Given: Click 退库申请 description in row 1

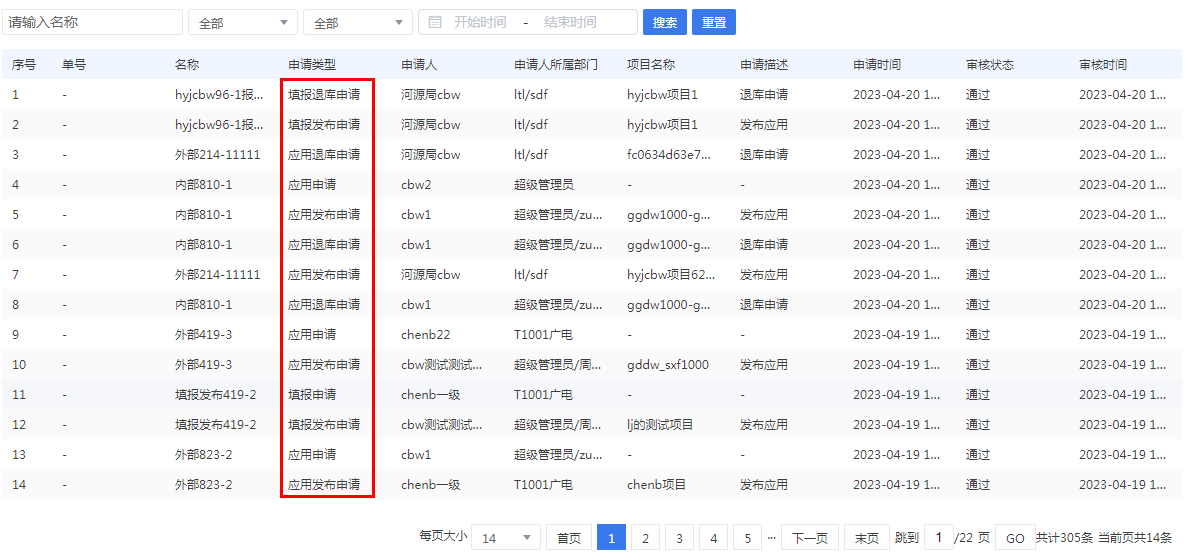Looking at the screenshot, I should coord(764,95).
